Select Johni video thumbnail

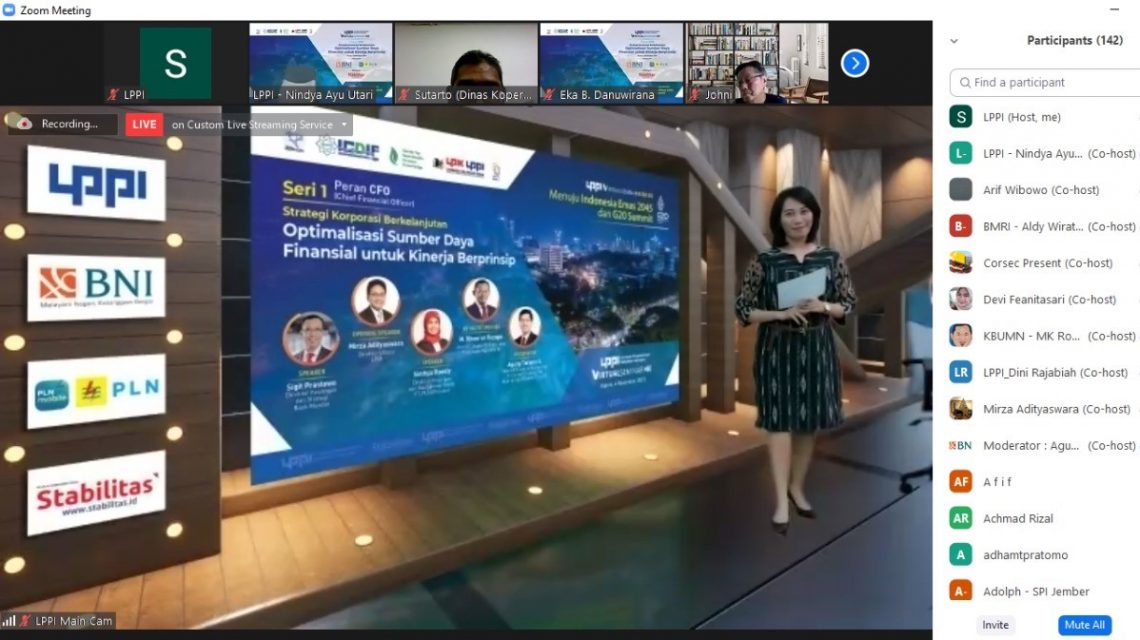[757, 63]
